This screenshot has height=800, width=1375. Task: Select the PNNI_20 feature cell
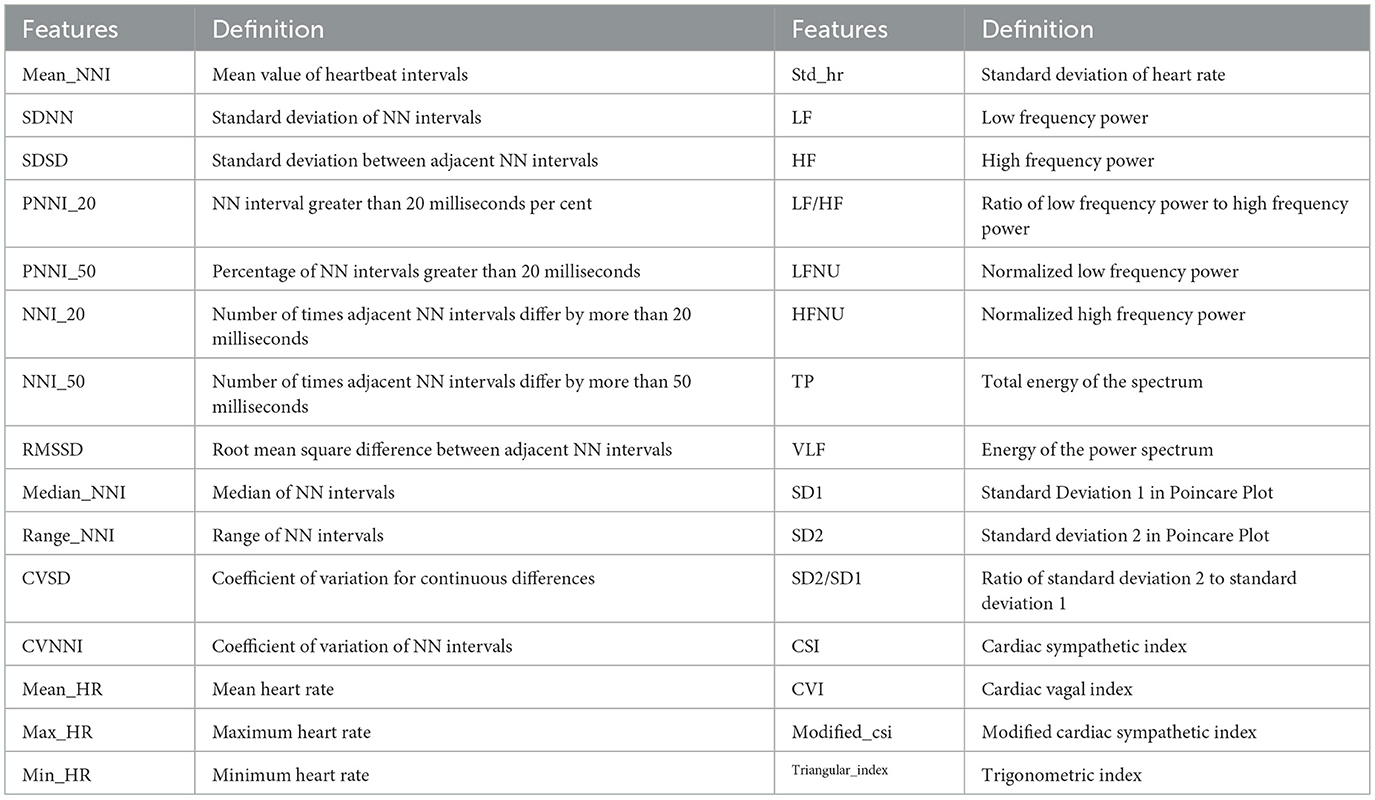(61, 204)
